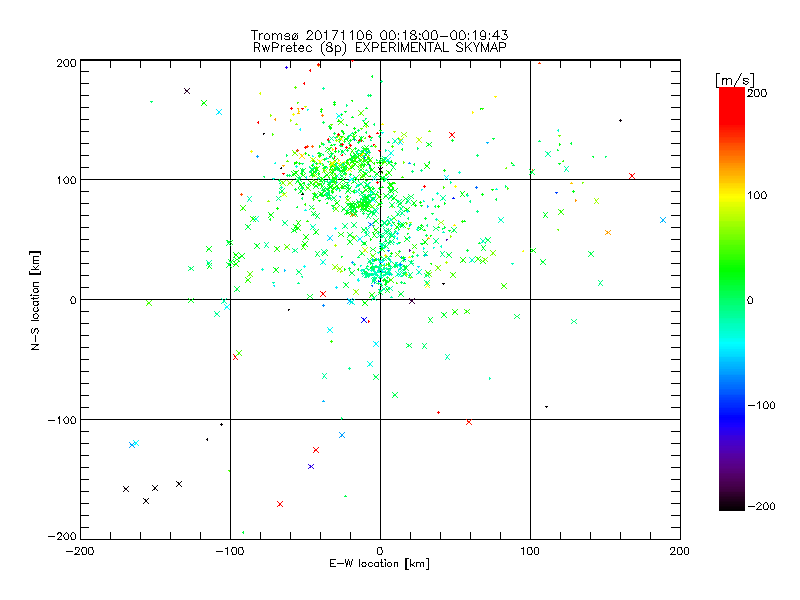Click the colorbar tick label '200'
Image resolution: width=800 pixels, height=600 pixels.
[757, 93]
